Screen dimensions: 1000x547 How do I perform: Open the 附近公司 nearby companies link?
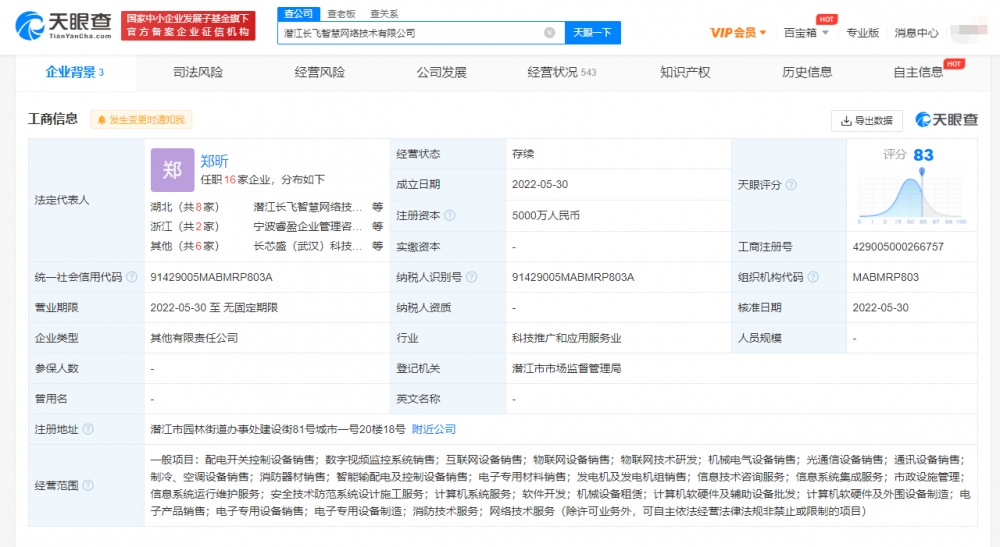point(434,429)
